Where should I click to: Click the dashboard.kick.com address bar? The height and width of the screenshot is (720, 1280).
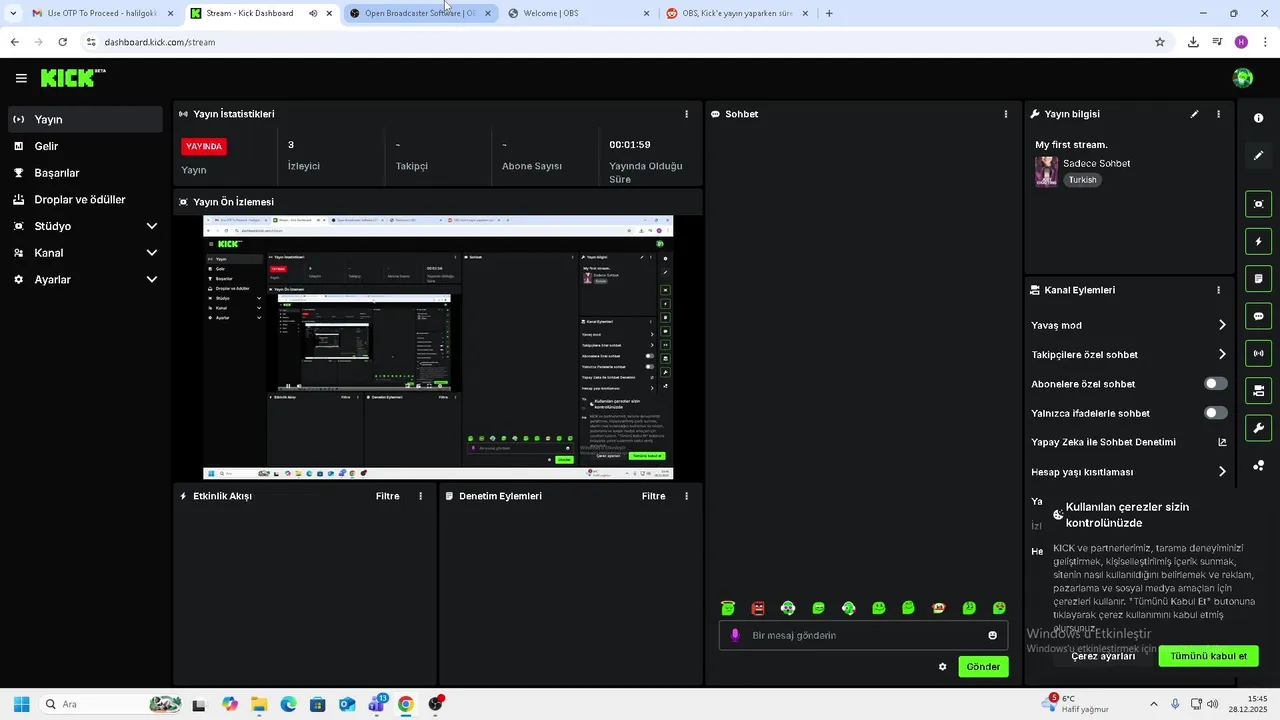(x=620, y=42)
